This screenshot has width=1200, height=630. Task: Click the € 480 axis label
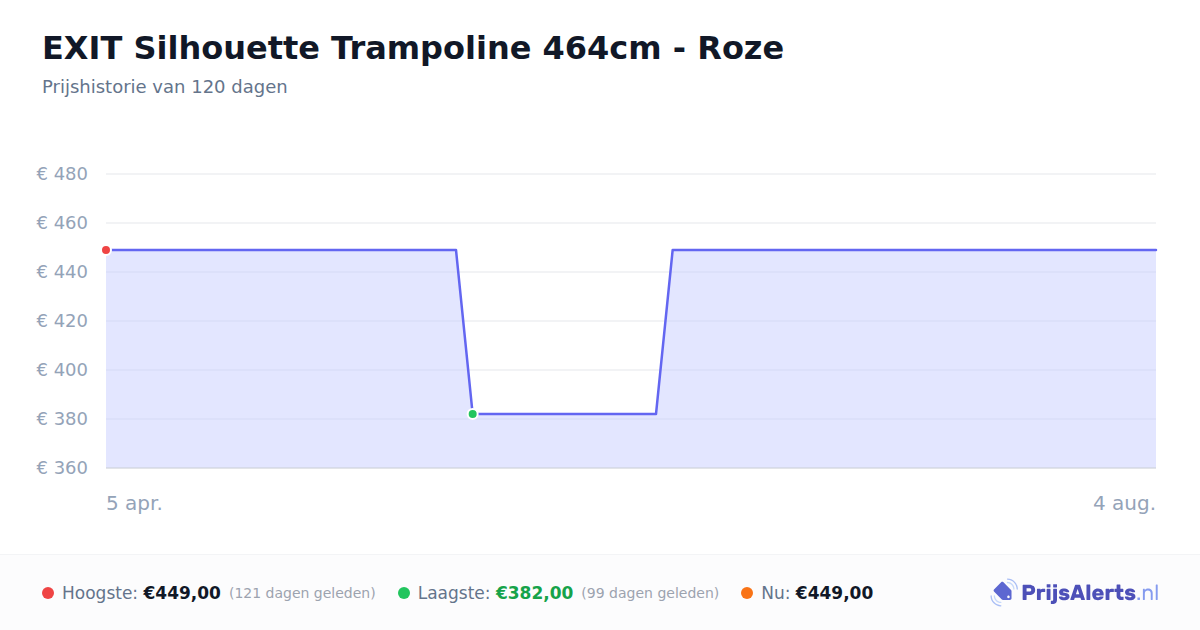click(62, 174)
